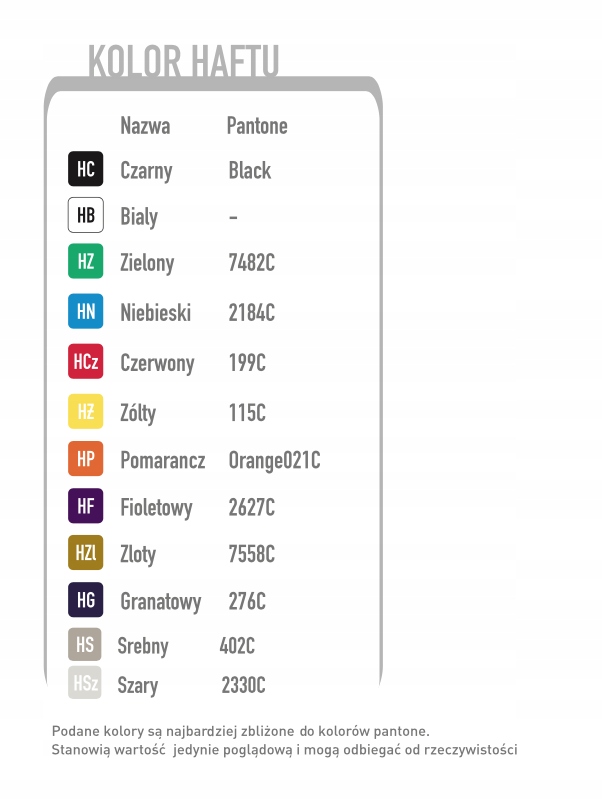
Task: Click the Pantone disclaimer footnote text
Action: (x=285, y=740)
